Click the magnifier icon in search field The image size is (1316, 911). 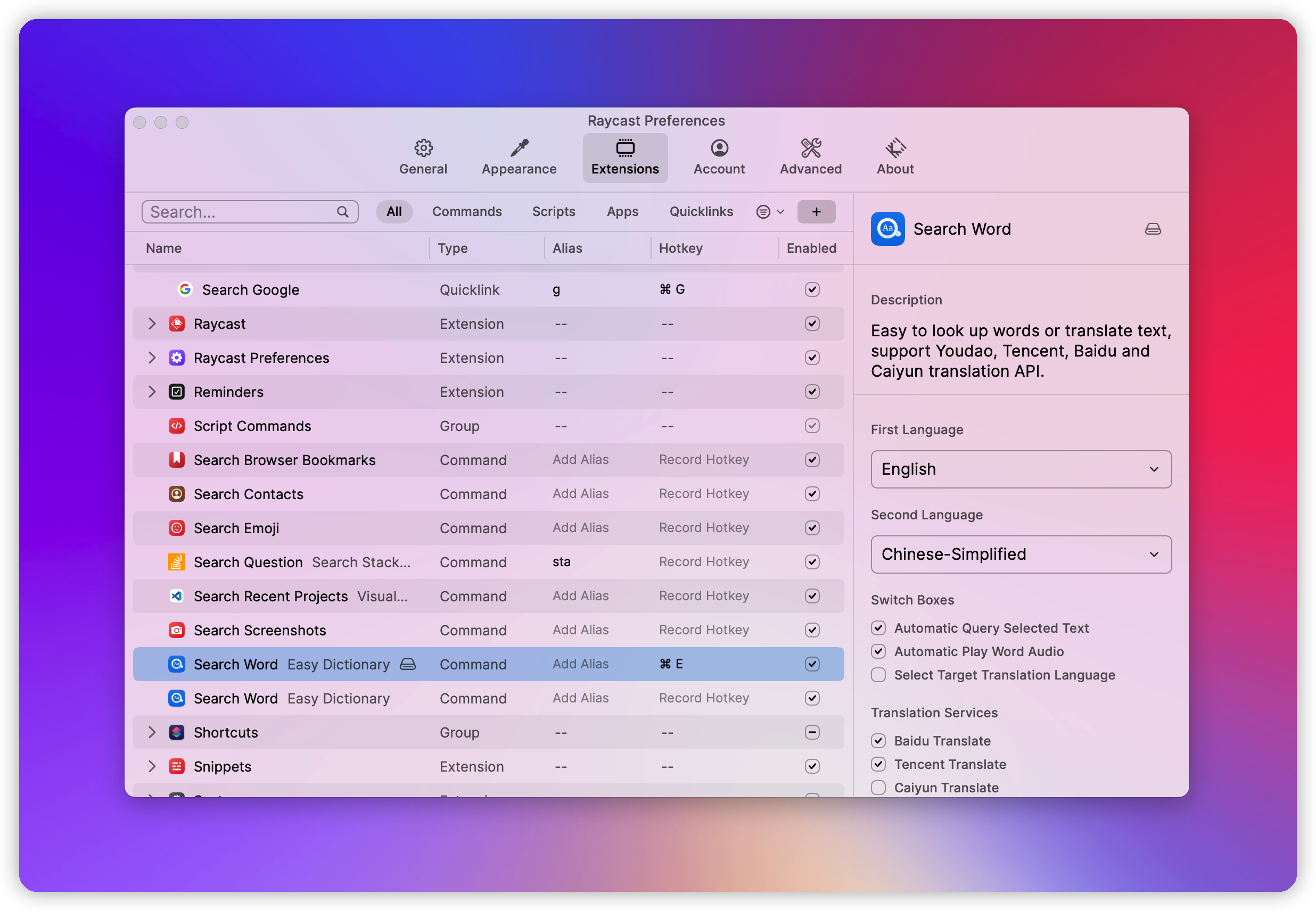pyautogui.click(x=342, y=212)
